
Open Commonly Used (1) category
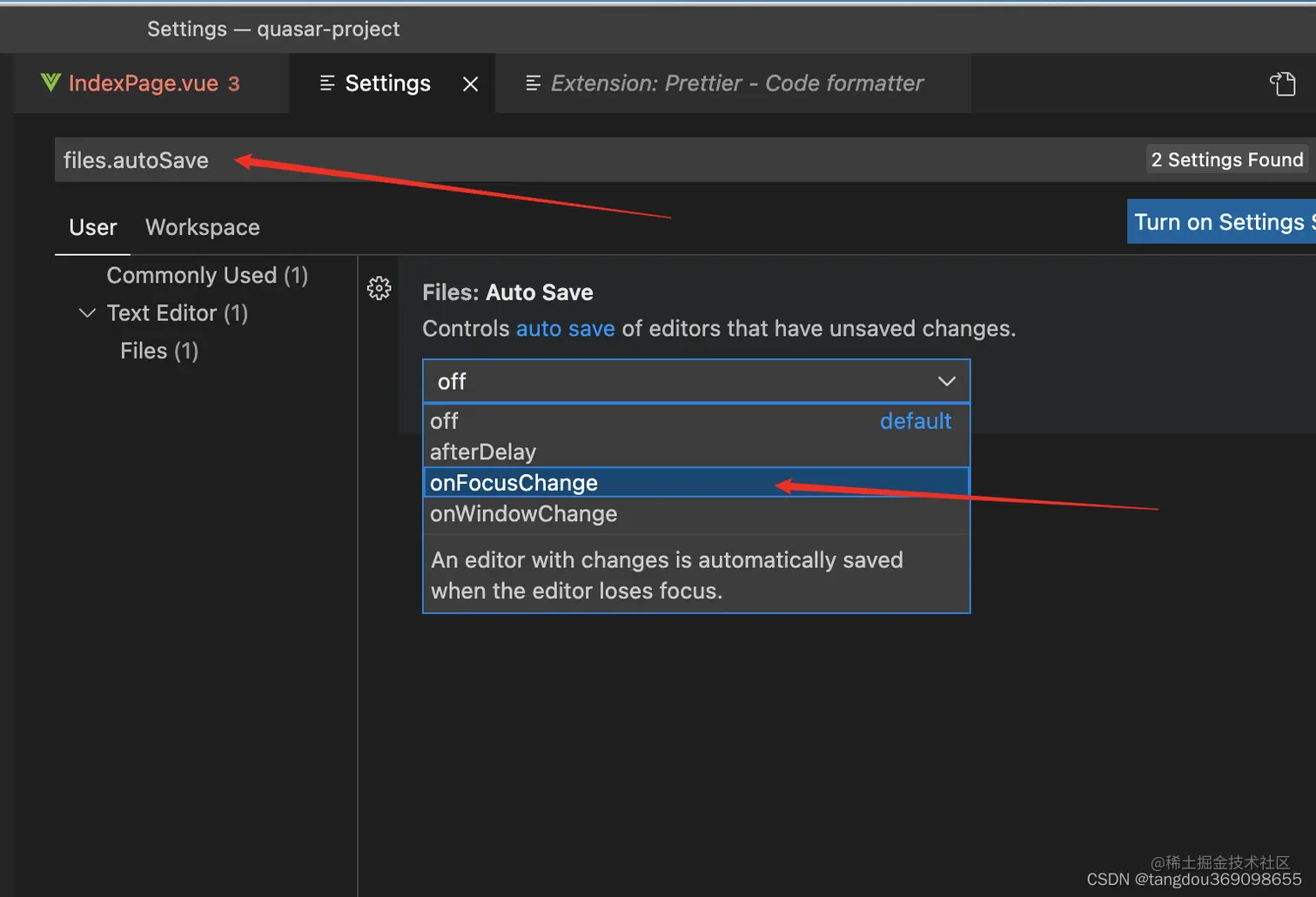coord(207,276)
